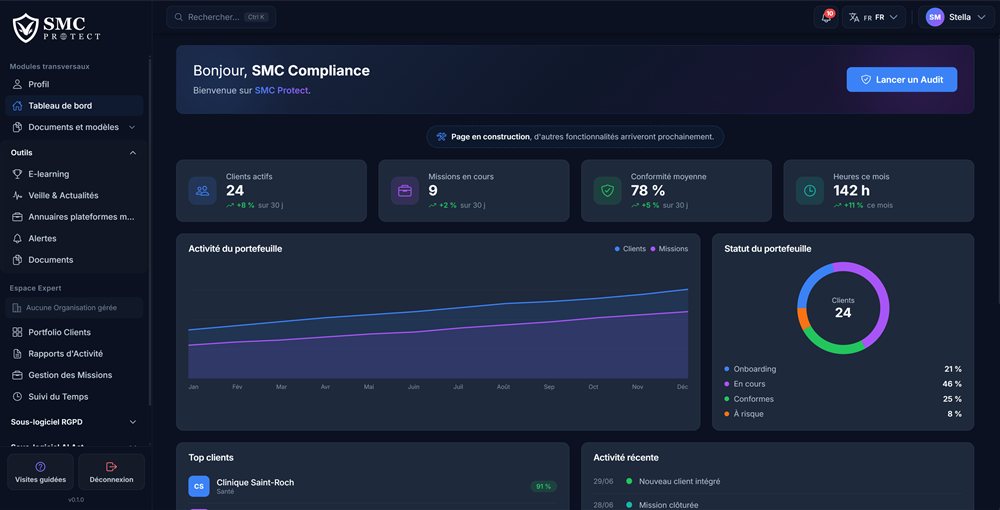1000x510 pixels.
Task: Click the Conformité moyenne shield icon
Action: point(607,191)
